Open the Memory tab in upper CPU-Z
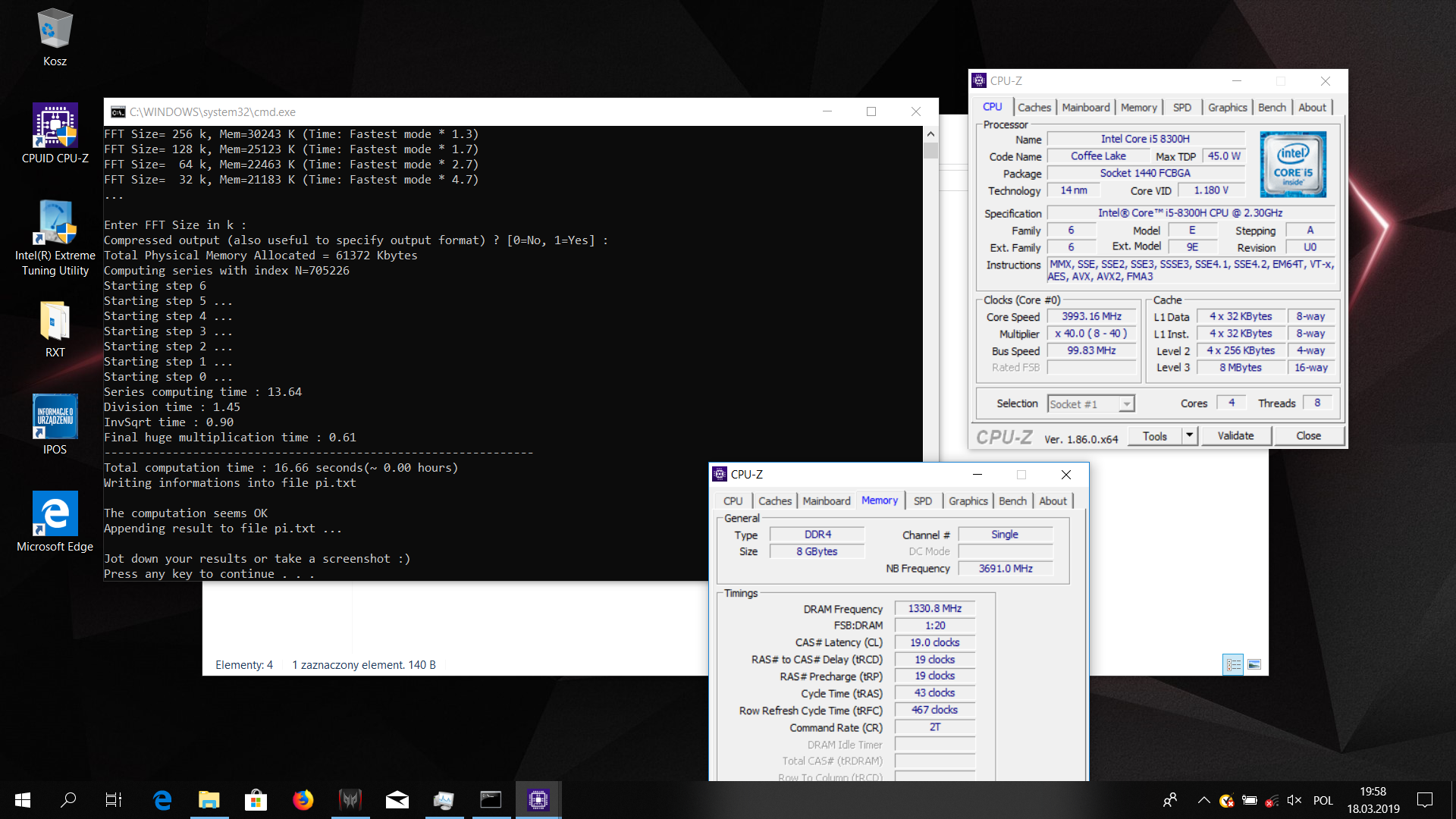This screenshot has width=1456, height=819. click(x=1138, y=108)
